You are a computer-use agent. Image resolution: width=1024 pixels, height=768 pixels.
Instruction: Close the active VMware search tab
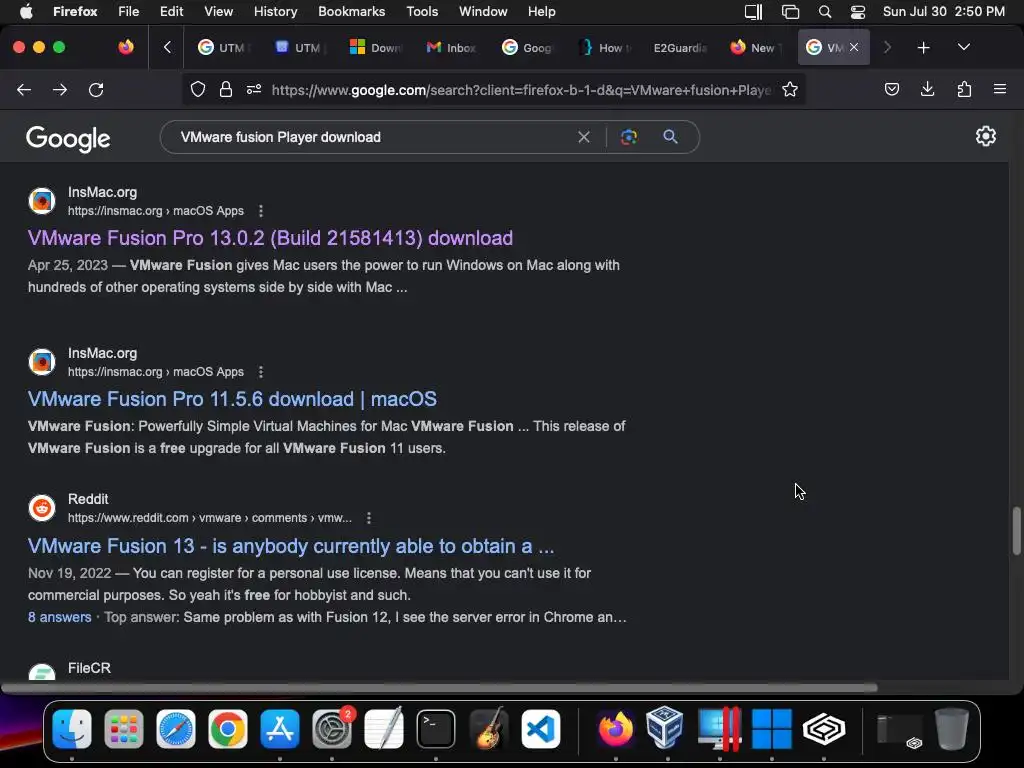point(854,47)
